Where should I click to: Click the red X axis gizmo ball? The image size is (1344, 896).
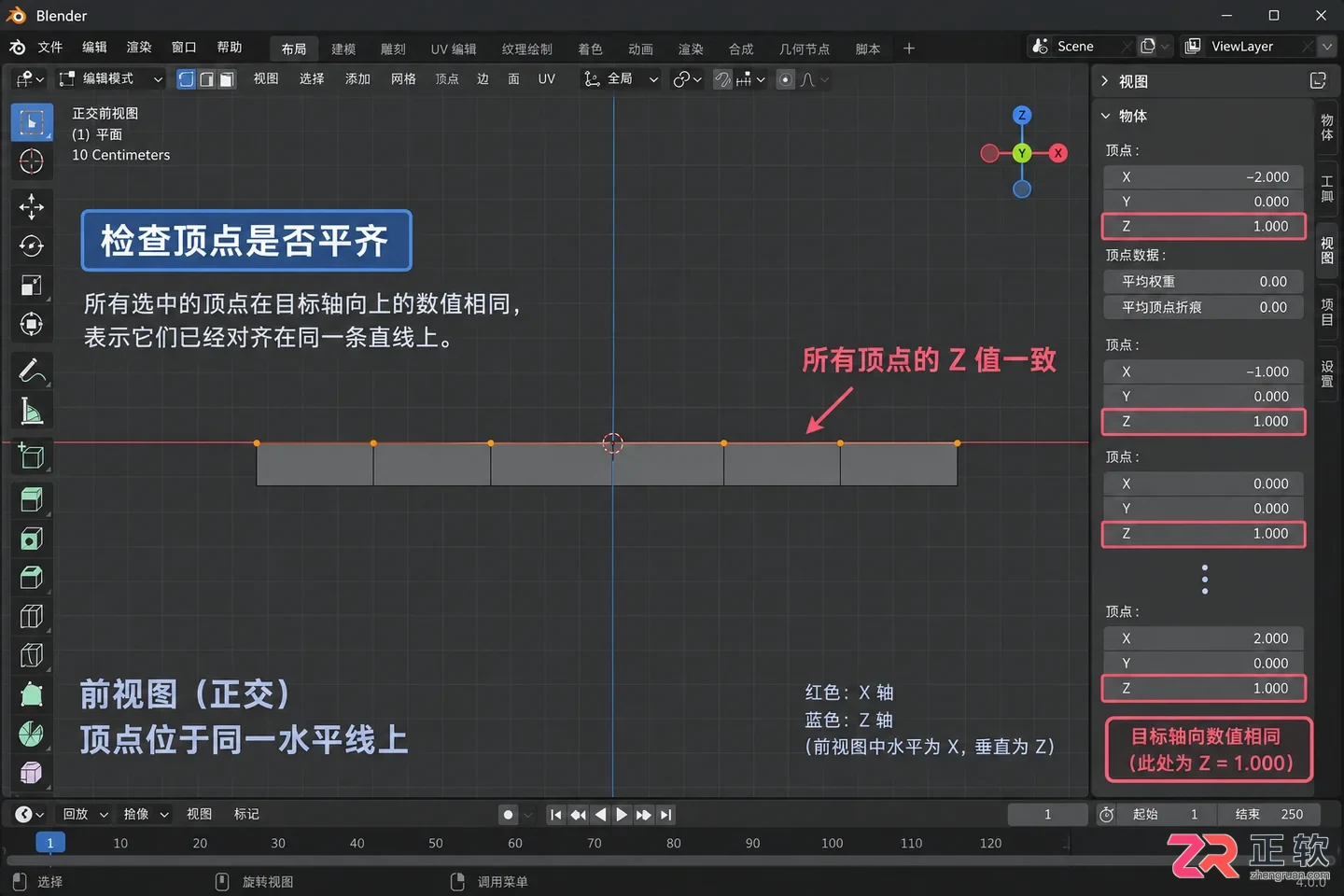click(x=1057, y=153)
